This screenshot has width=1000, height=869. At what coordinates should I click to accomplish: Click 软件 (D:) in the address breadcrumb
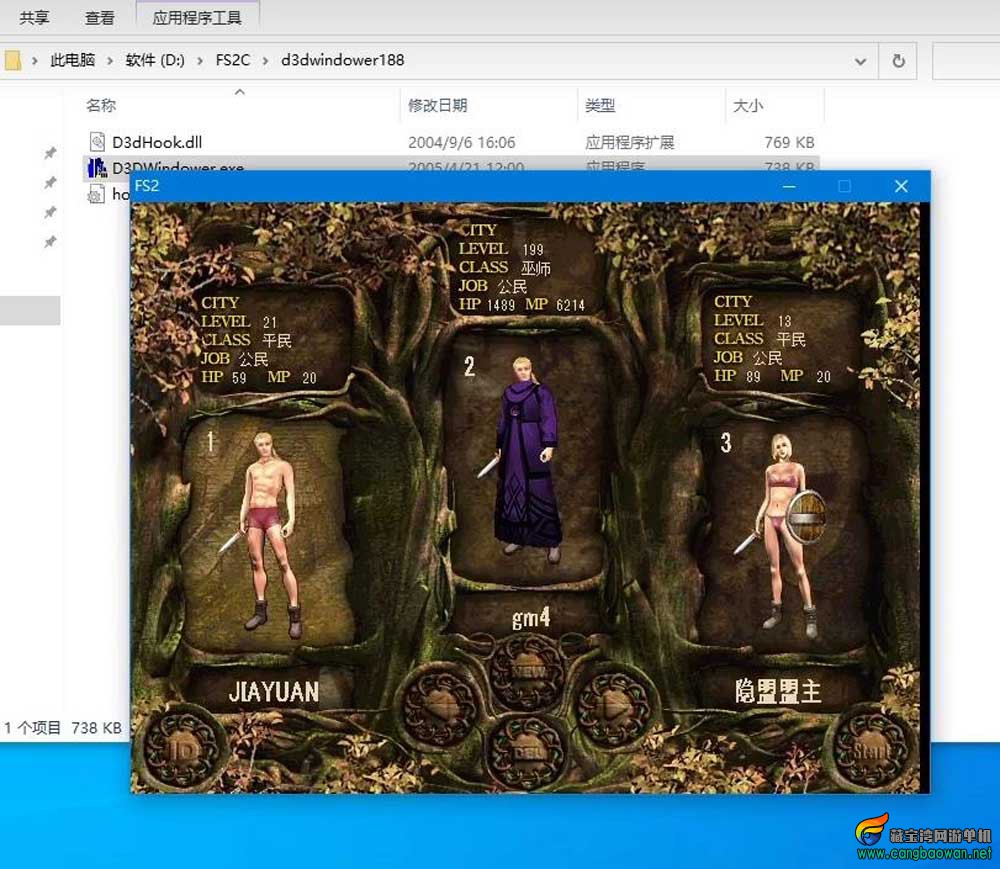point(155,60)
